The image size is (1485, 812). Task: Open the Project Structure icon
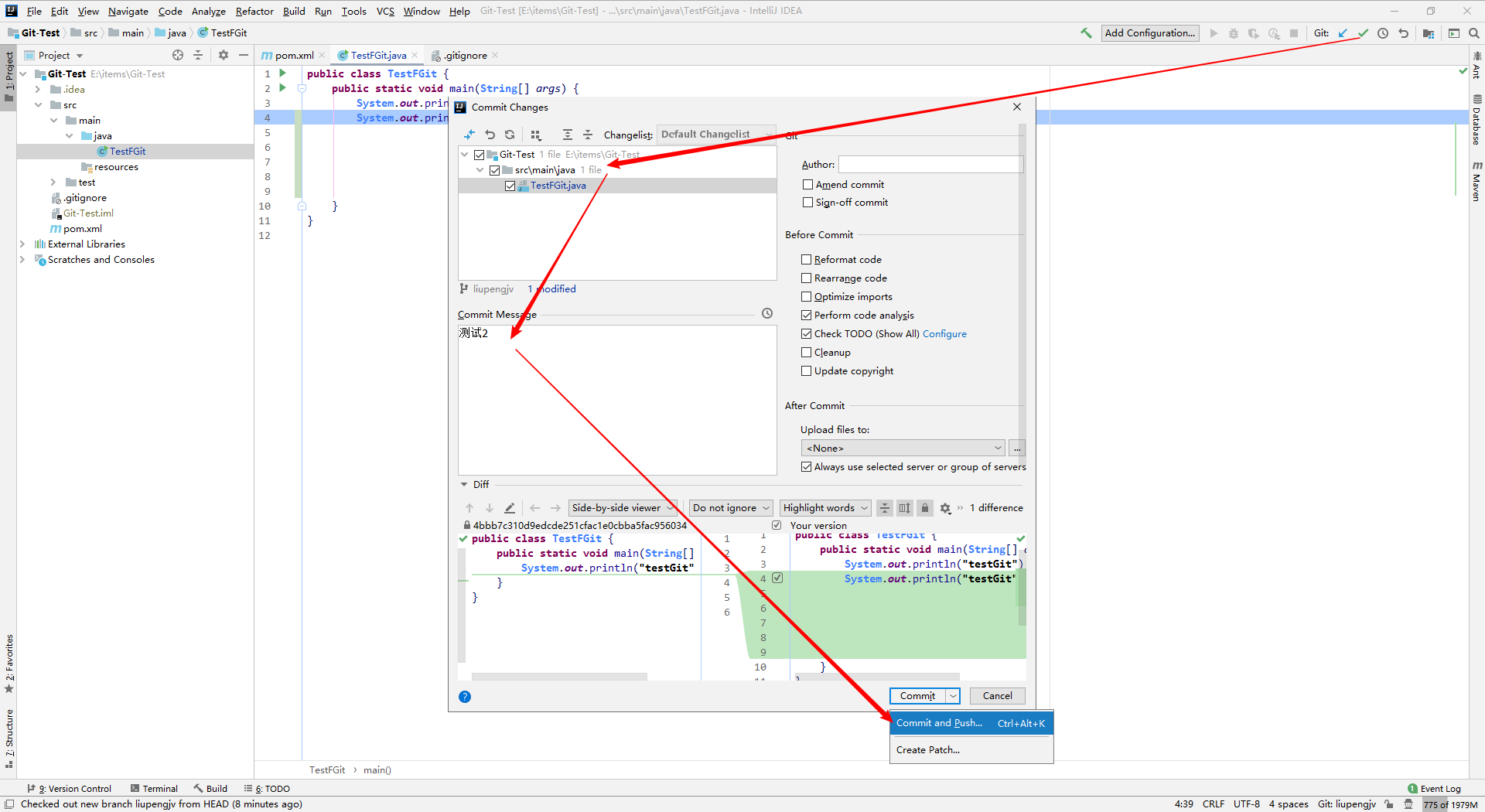(x=1429, y=33)
